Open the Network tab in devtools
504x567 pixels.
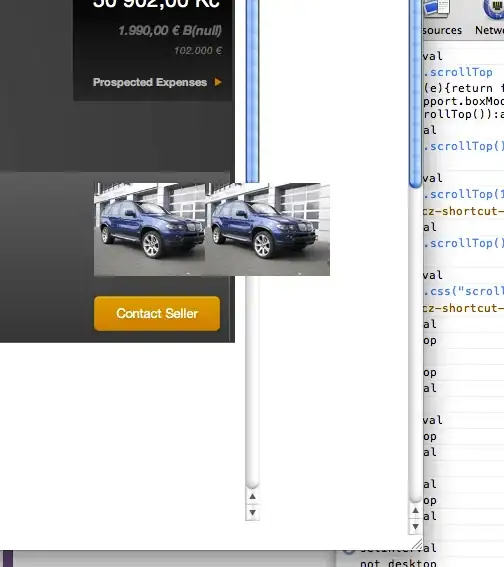tap(490, 30)
